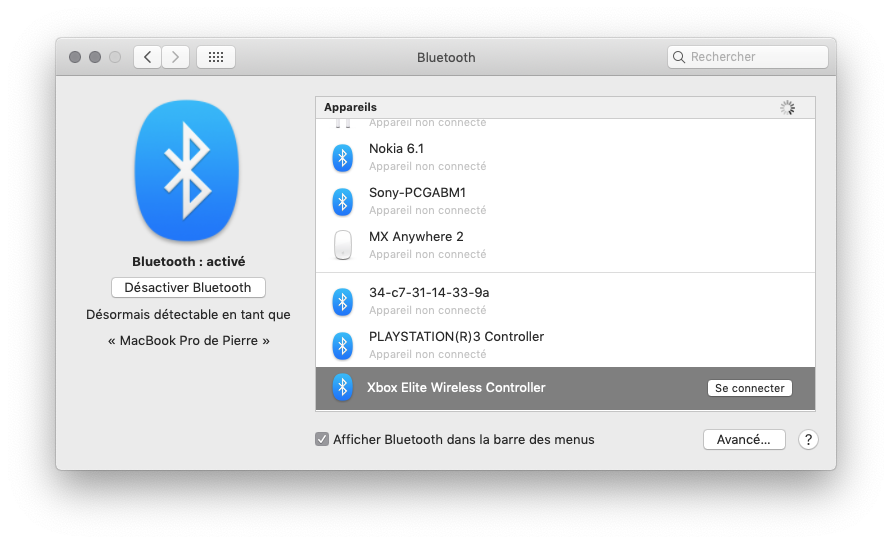
Task: Click the search magnifier icon
Action: point(679,57)
